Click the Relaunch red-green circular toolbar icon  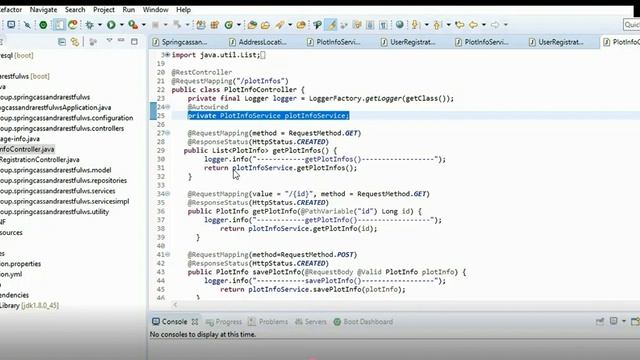click(x=73, y=25)
